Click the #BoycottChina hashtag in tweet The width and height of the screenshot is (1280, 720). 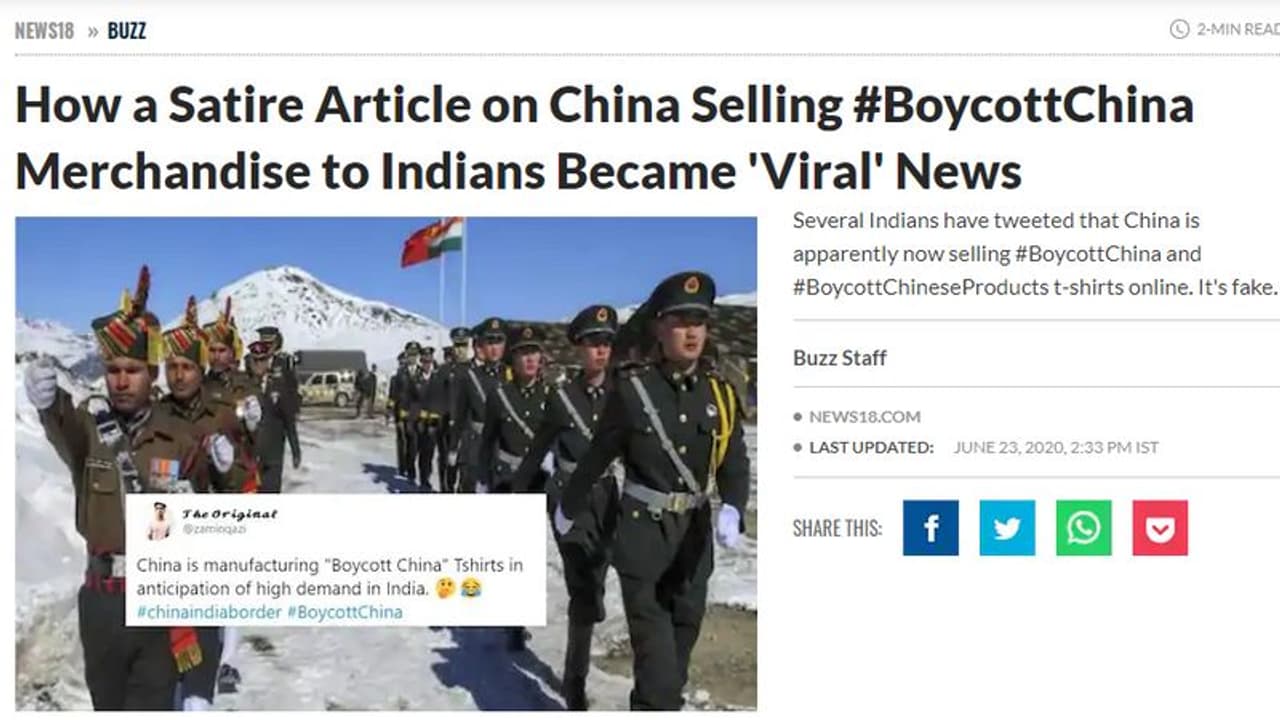(345, 612)
